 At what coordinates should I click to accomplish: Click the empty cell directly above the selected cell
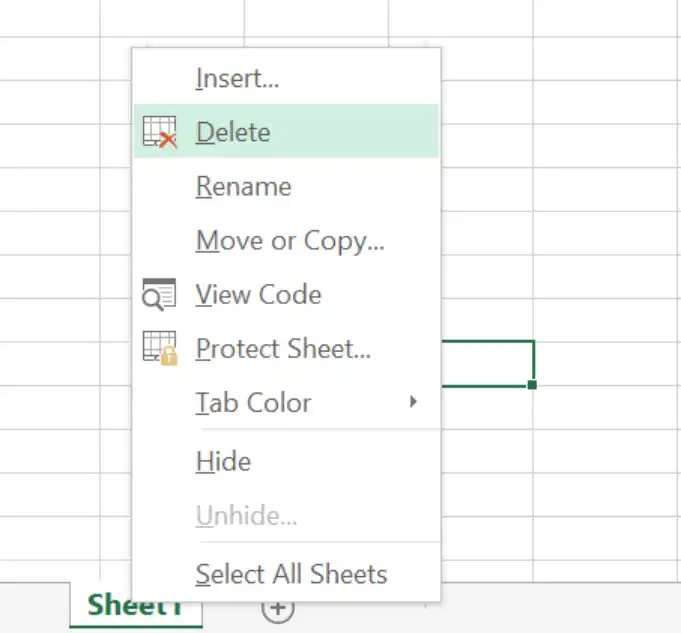click(487, 320)
